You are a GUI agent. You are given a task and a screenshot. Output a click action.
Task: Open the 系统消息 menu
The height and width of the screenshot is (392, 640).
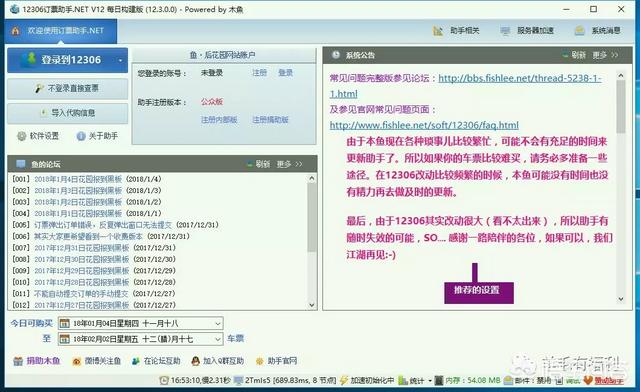coord(598,31)
